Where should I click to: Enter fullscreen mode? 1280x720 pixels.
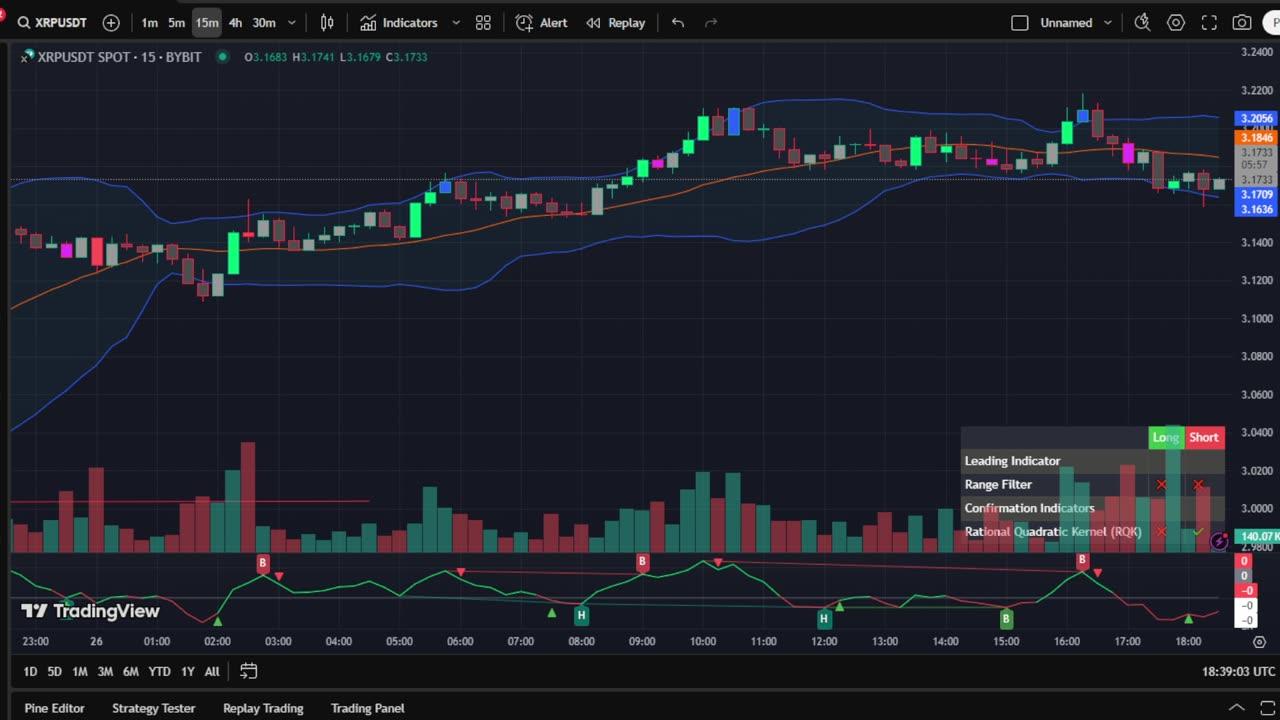(1209, 22)
